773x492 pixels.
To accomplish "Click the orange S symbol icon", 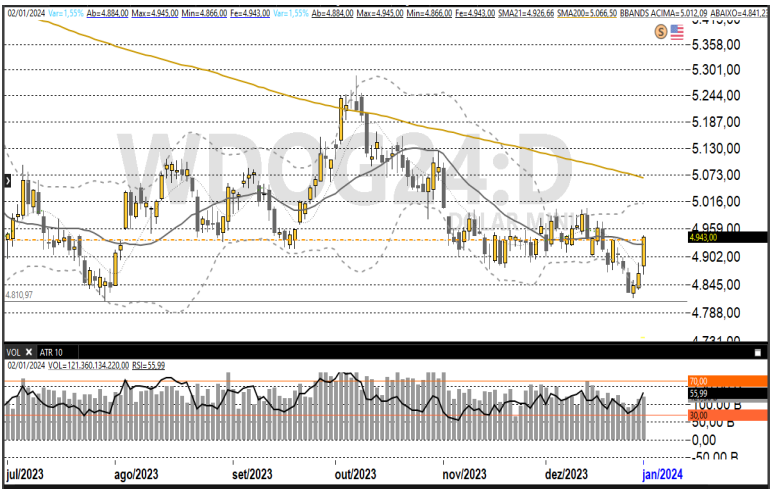I will pos(661,32).
